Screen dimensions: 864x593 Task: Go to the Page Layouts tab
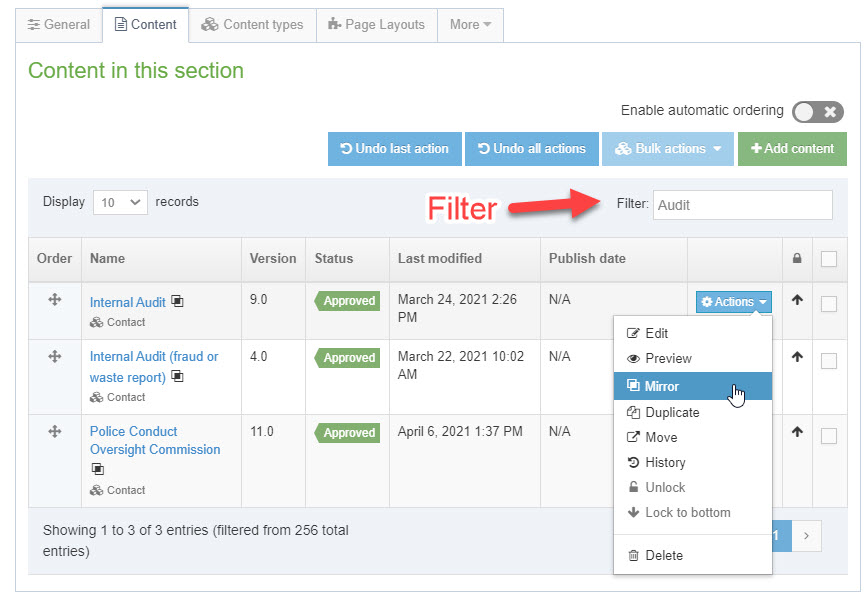pos(377,25)
